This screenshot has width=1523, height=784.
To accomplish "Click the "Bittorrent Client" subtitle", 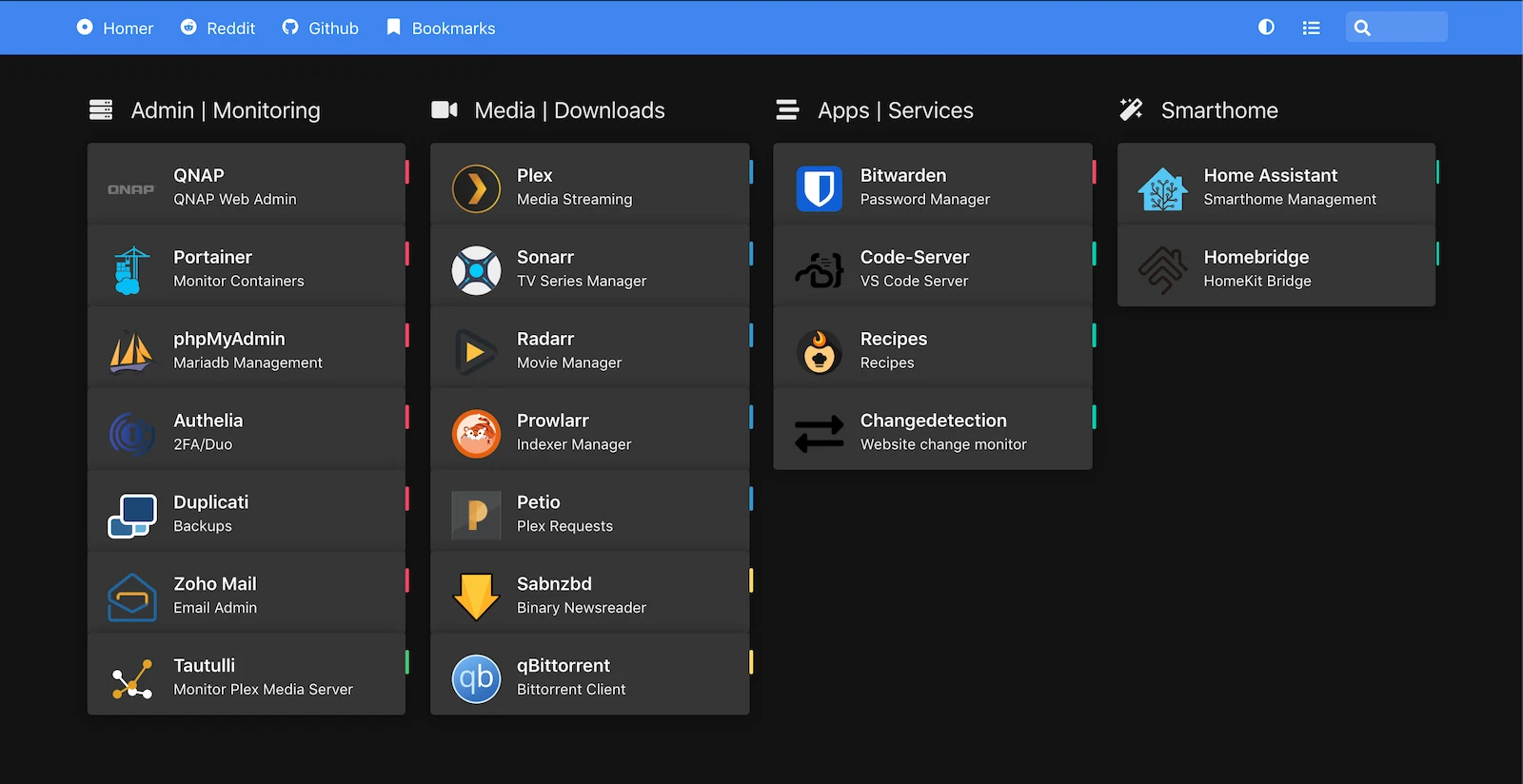I will point(571,690).
